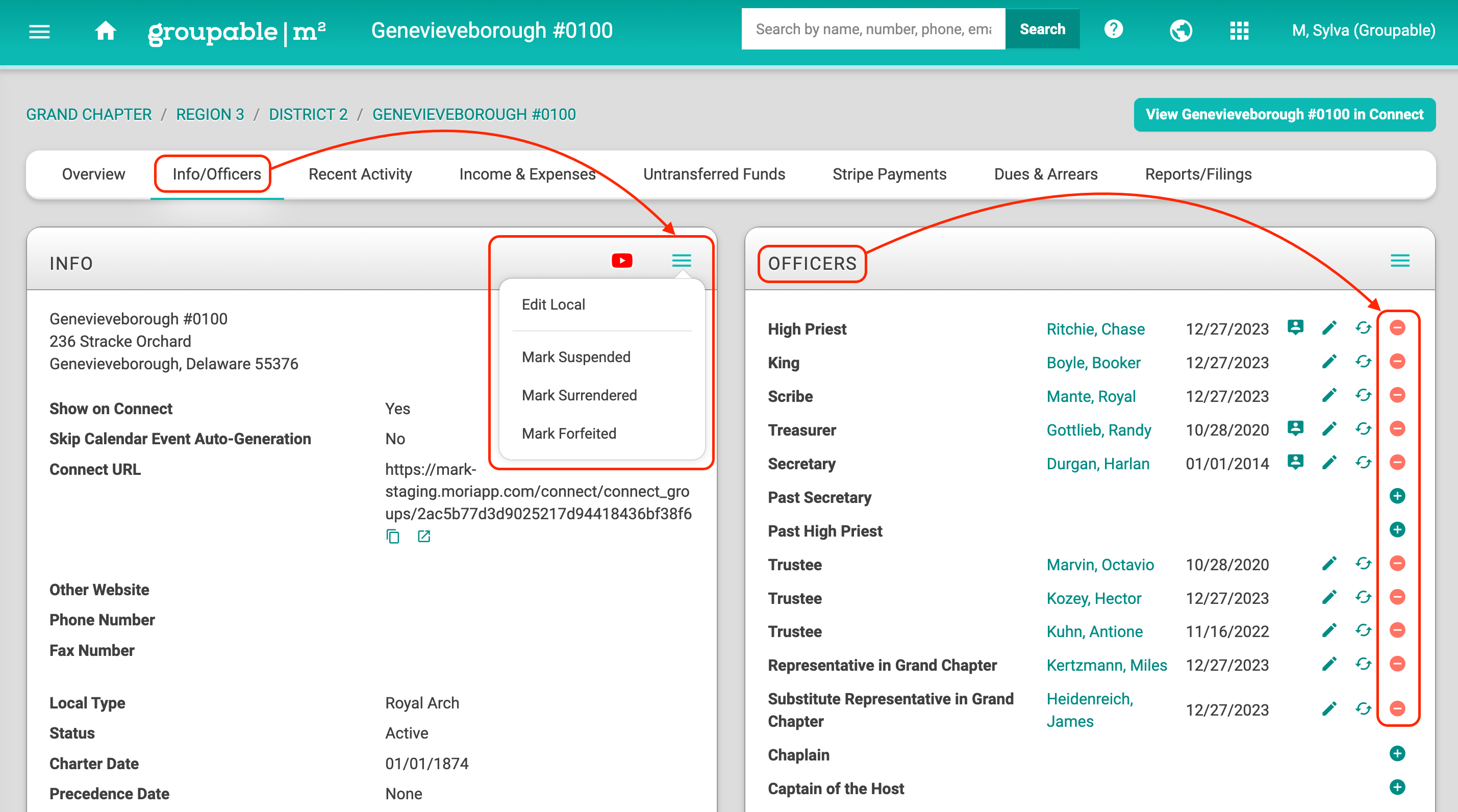Open the REGION 3 breadcrumb link
Screen dimensions: 1458x812
click(210, 115)
